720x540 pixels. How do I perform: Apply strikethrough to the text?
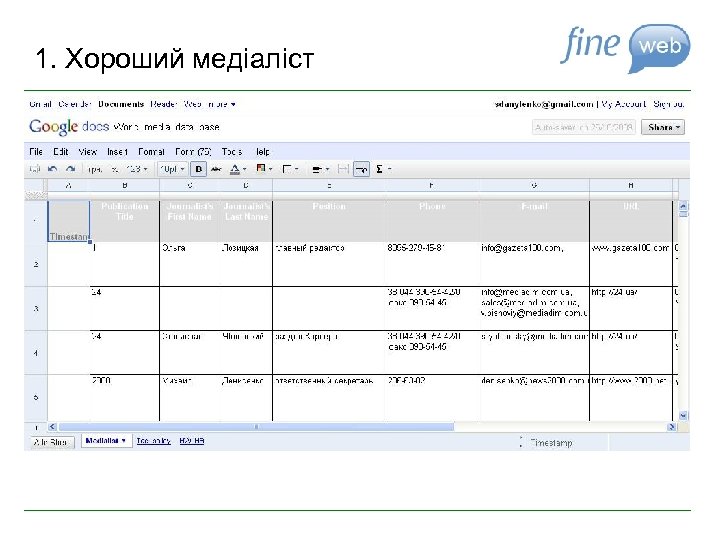[216, 169]
